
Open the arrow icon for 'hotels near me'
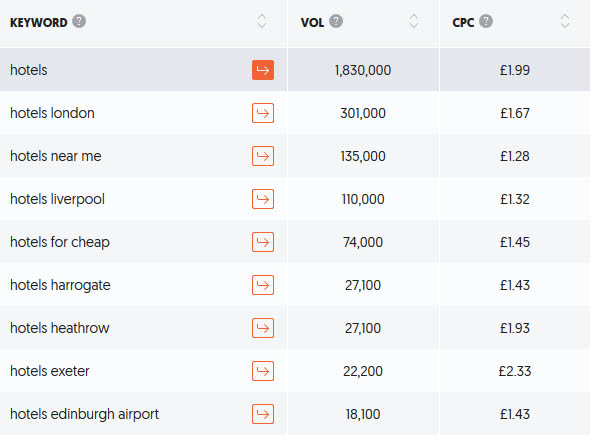click(x=263, y=156)
